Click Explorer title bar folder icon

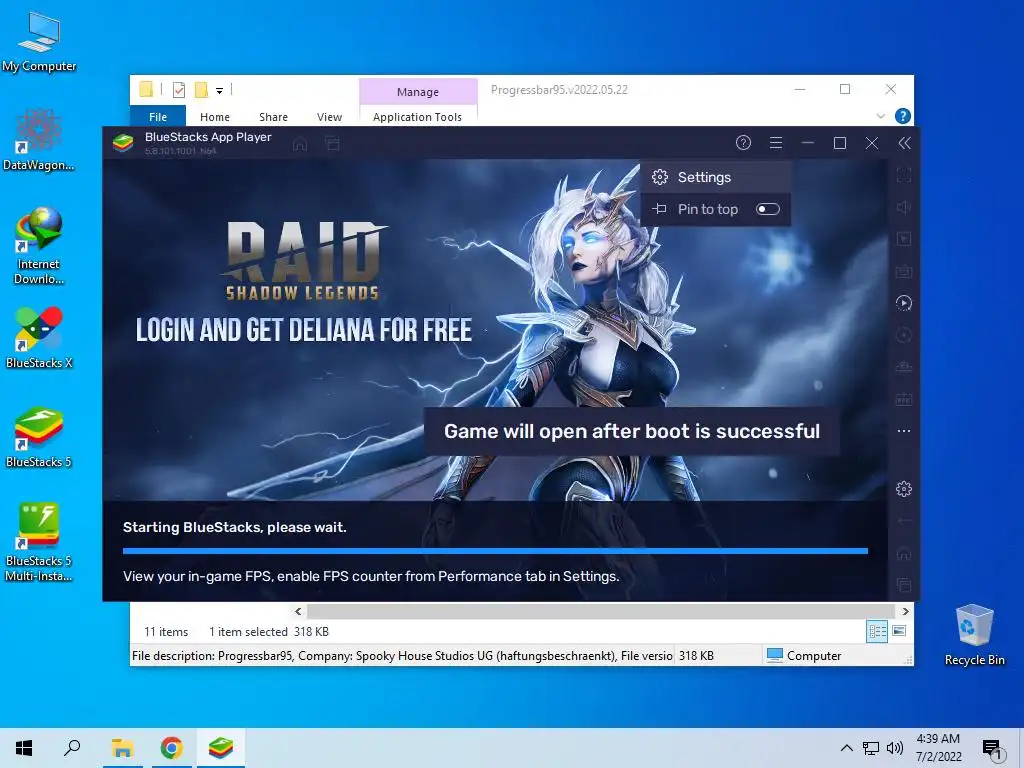146,89
